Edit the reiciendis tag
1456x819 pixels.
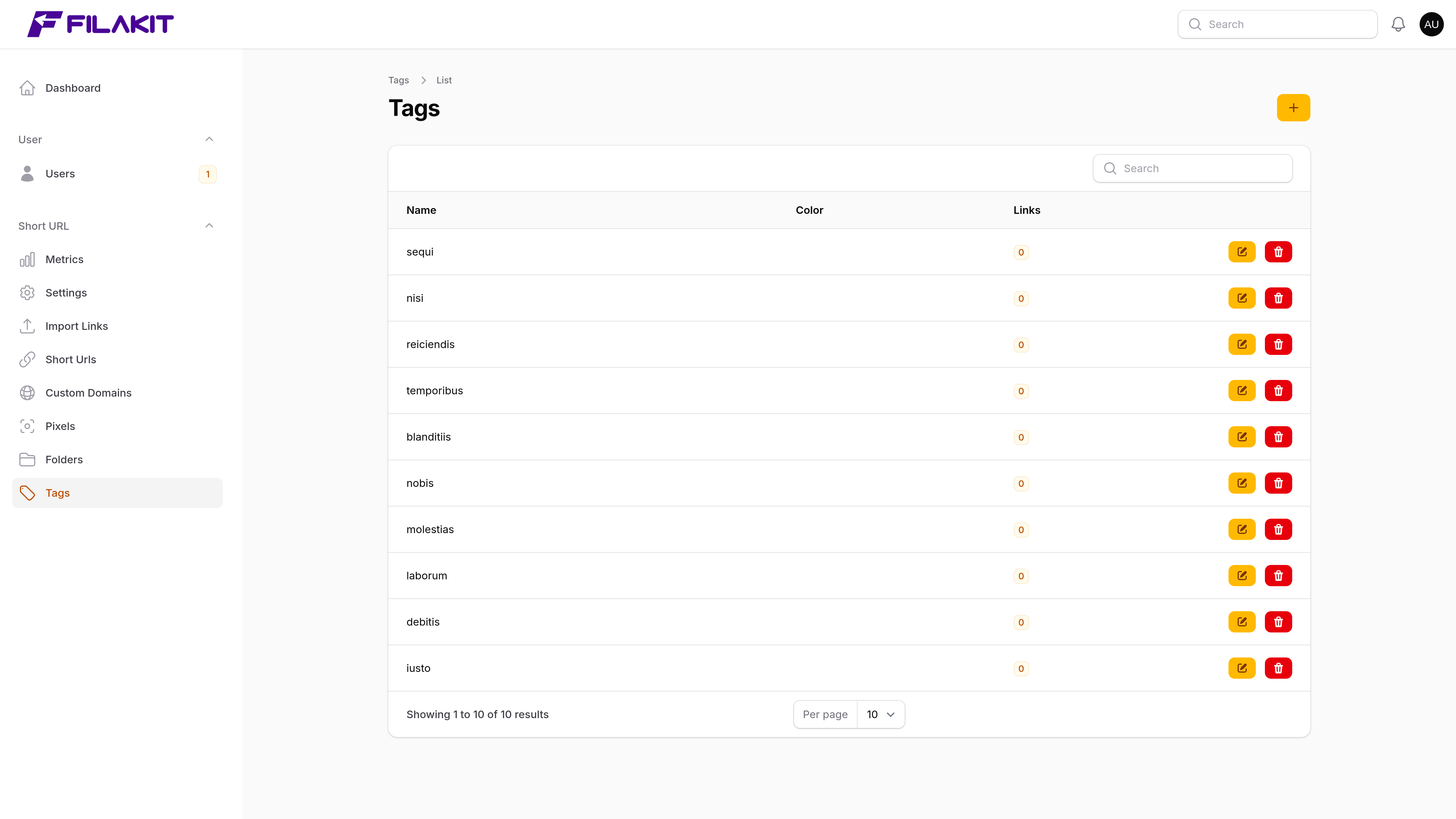[x=1242, y=345]
